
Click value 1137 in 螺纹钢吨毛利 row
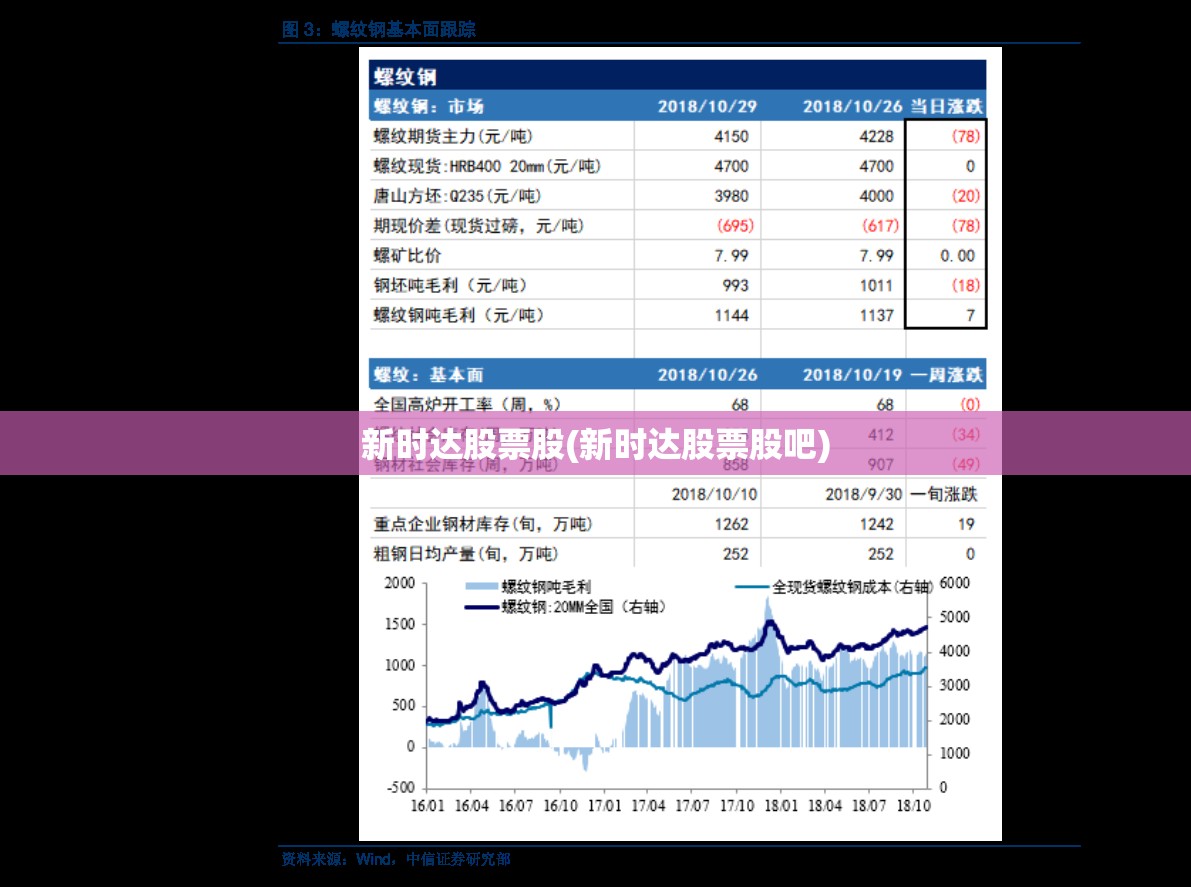[877, 315]
